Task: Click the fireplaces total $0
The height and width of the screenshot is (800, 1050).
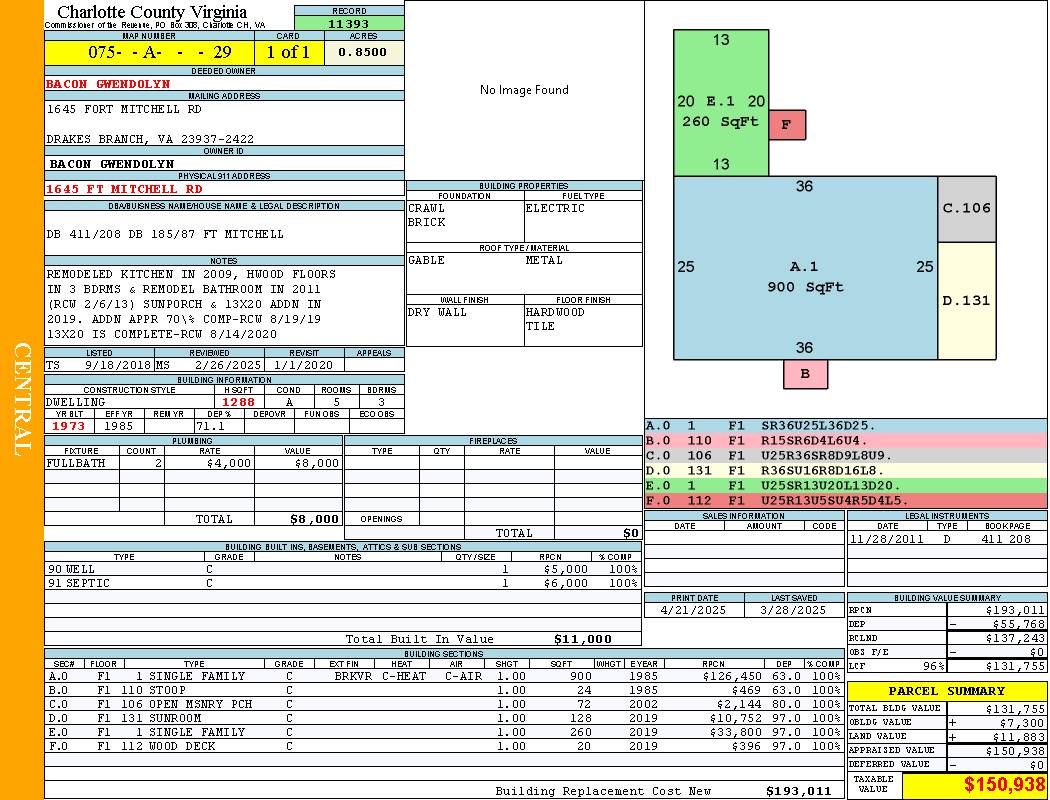Action: click(x=631, y=534)
